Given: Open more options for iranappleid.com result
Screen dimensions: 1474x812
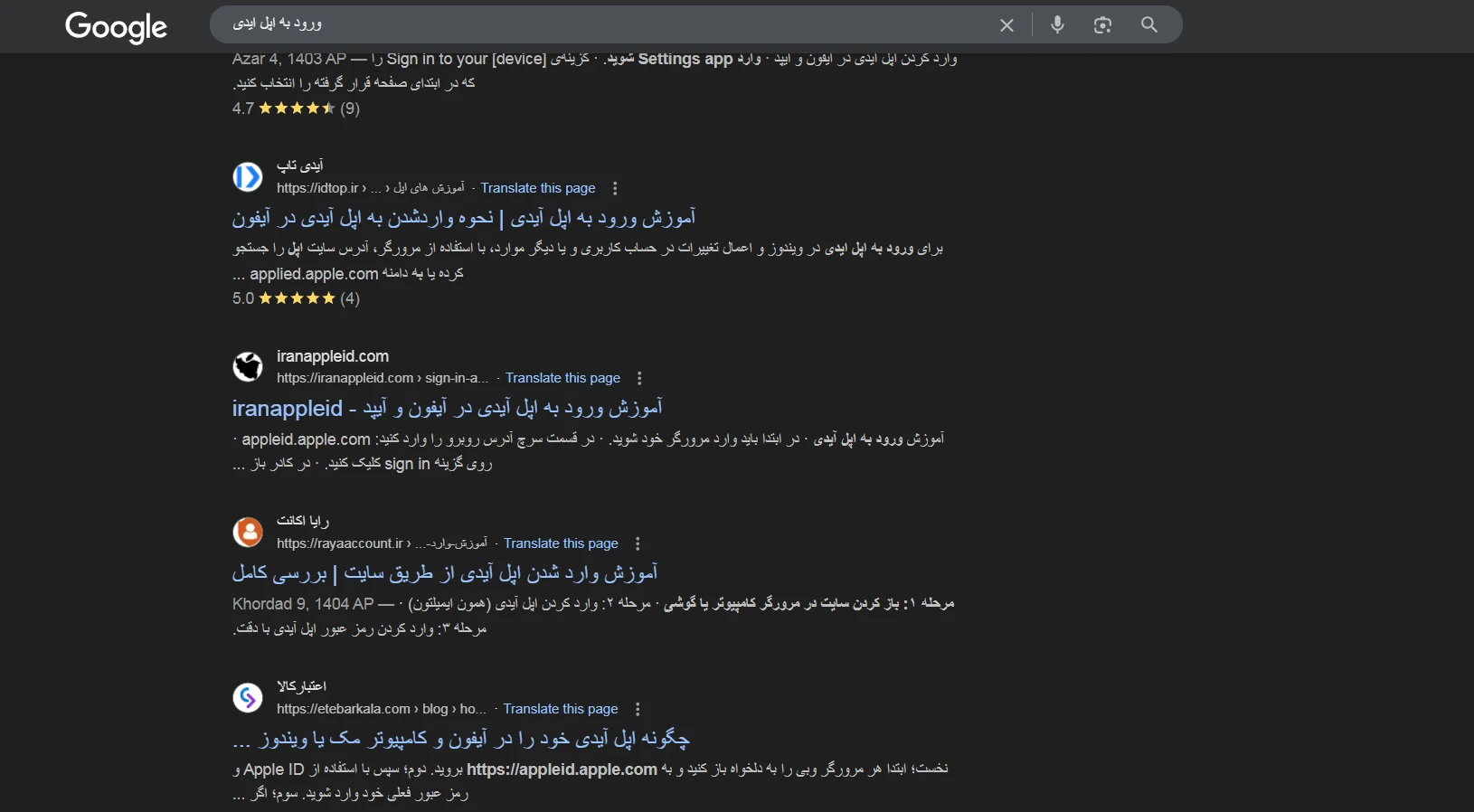Looking at the screenshot, I should pos(639,378).
